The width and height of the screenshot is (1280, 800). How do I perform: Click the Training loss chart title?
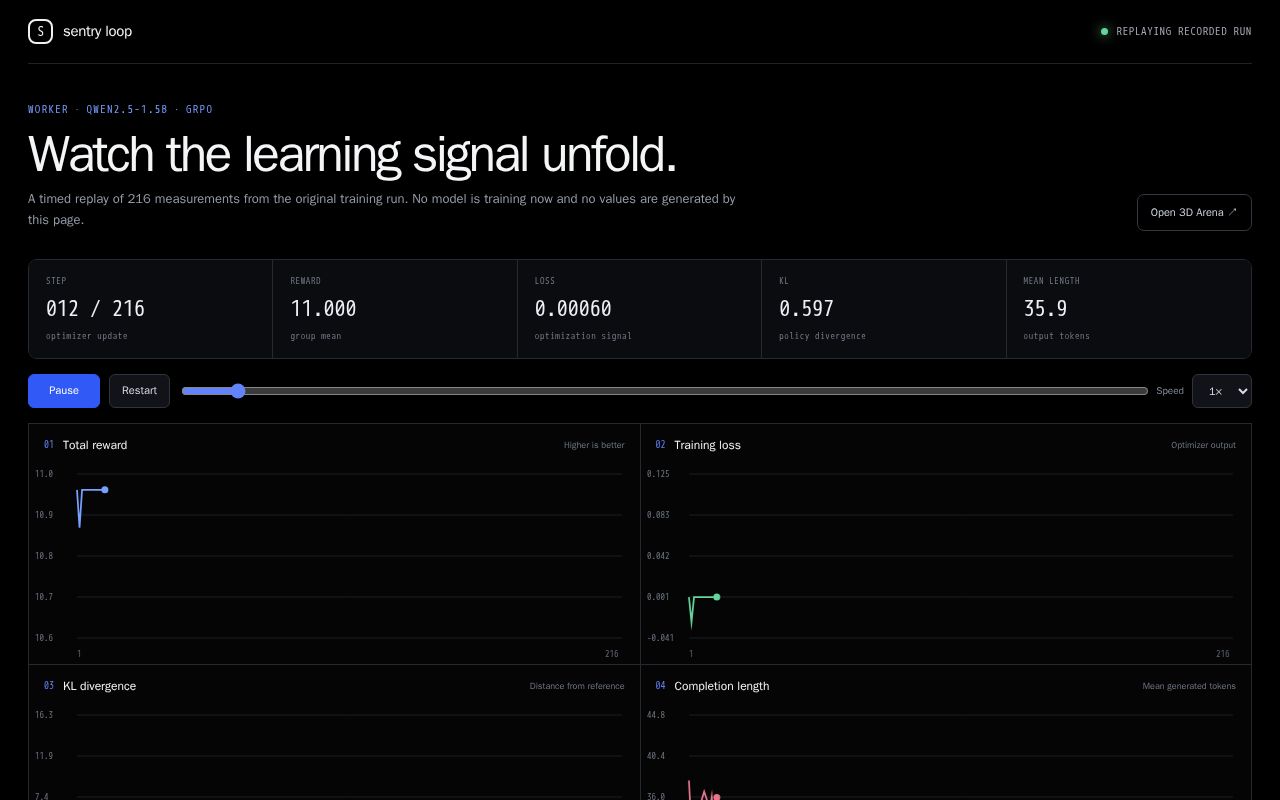coord(707,445)
